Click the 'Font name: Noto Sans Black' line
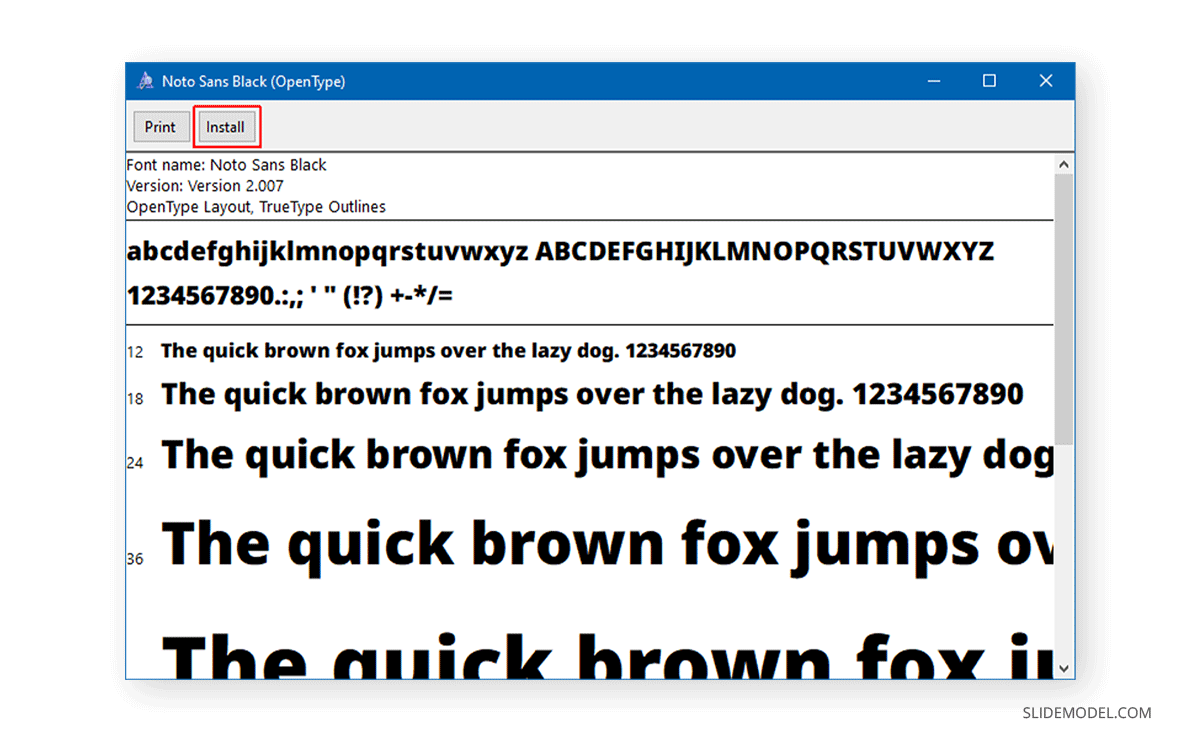The width and height of the screenshot is (1200, 743). (227, 165)
